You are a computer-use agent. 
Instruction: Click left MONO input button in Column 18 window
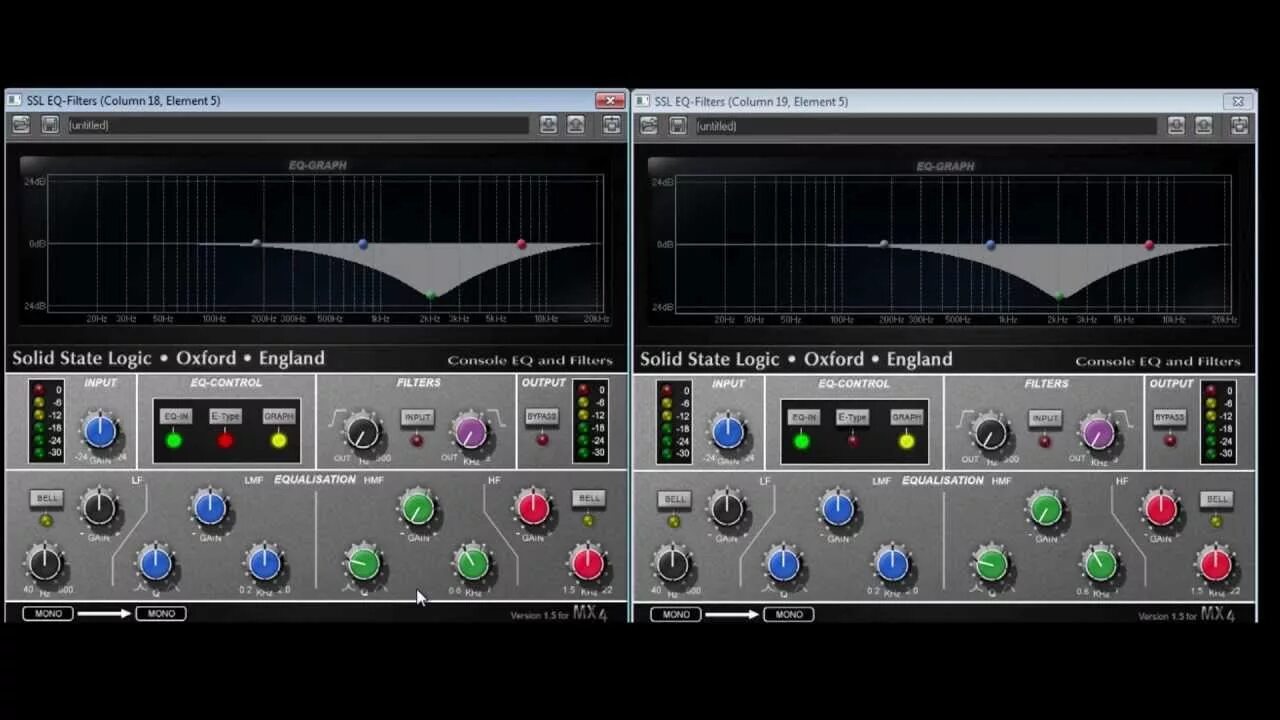tap(48, 613)
